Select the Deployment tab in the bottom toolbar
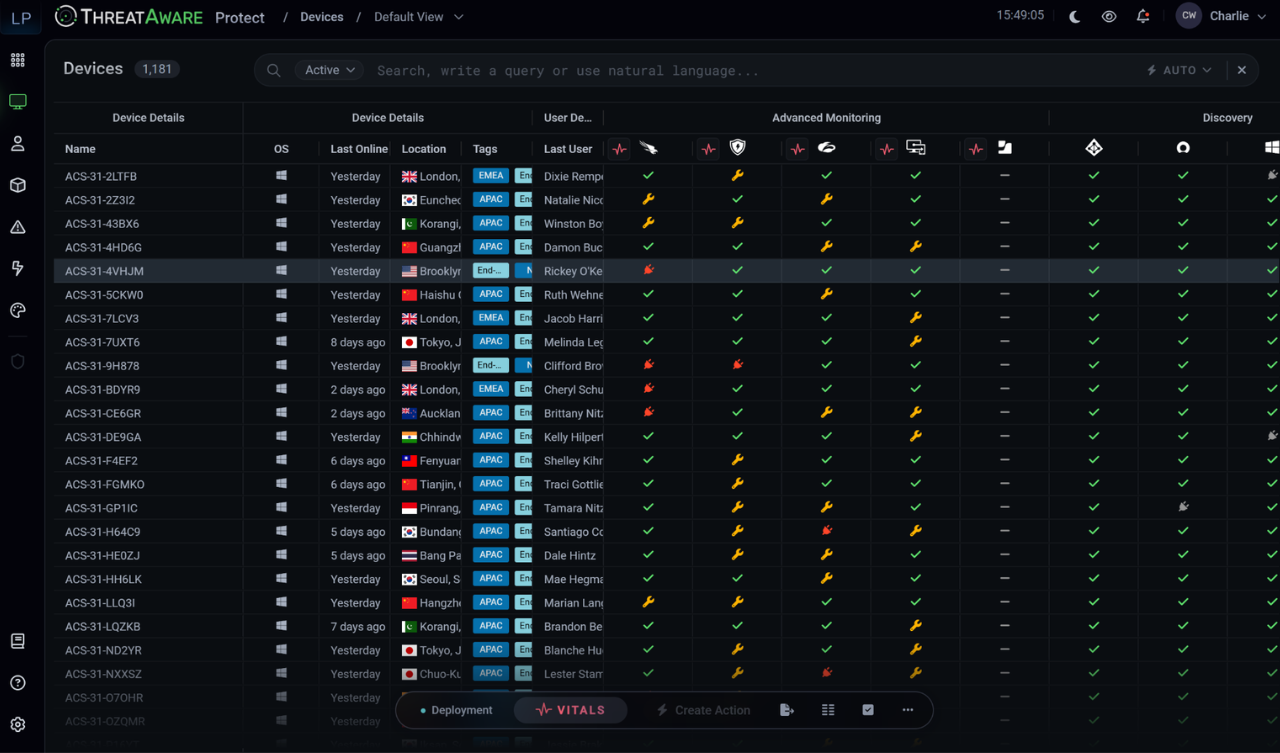Image resolution: width=1280 pixels, height=753 pixels. [x=456, y=710]
